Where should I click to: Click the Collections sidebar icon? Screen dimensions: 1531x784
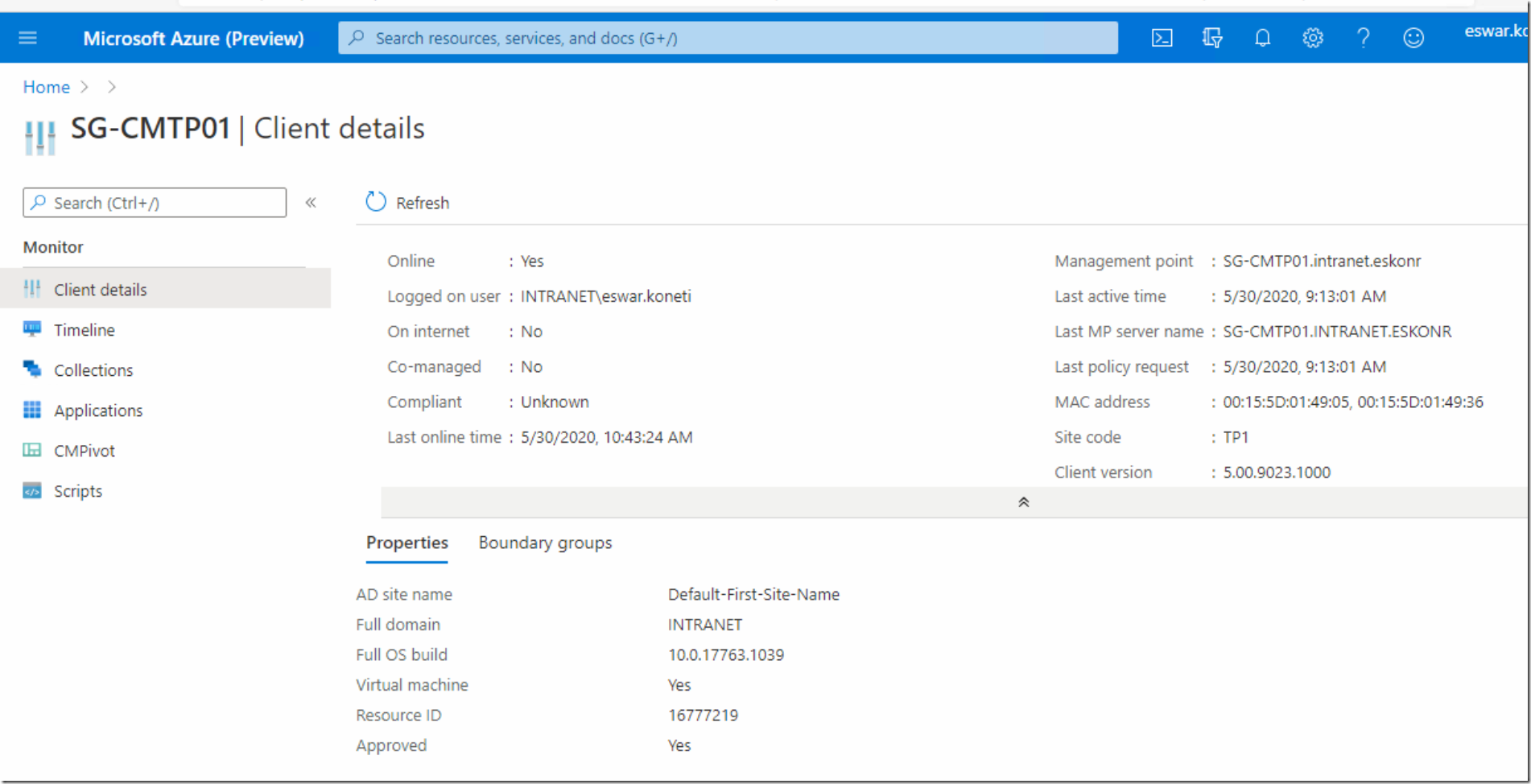32,369
